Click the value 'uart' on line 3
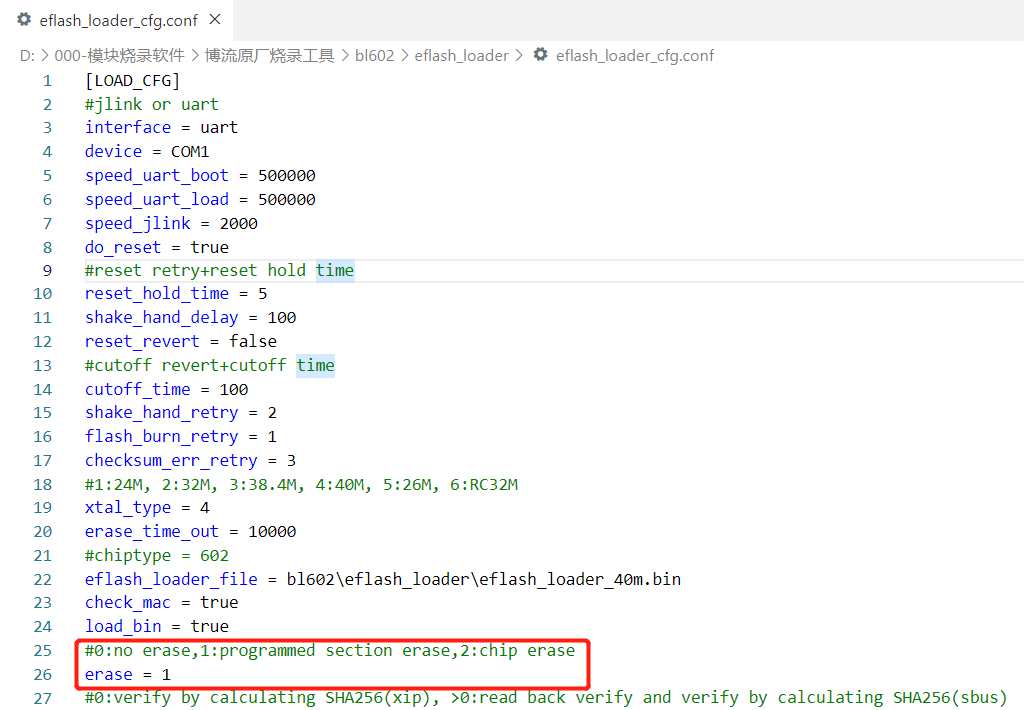 coord(219,127)
